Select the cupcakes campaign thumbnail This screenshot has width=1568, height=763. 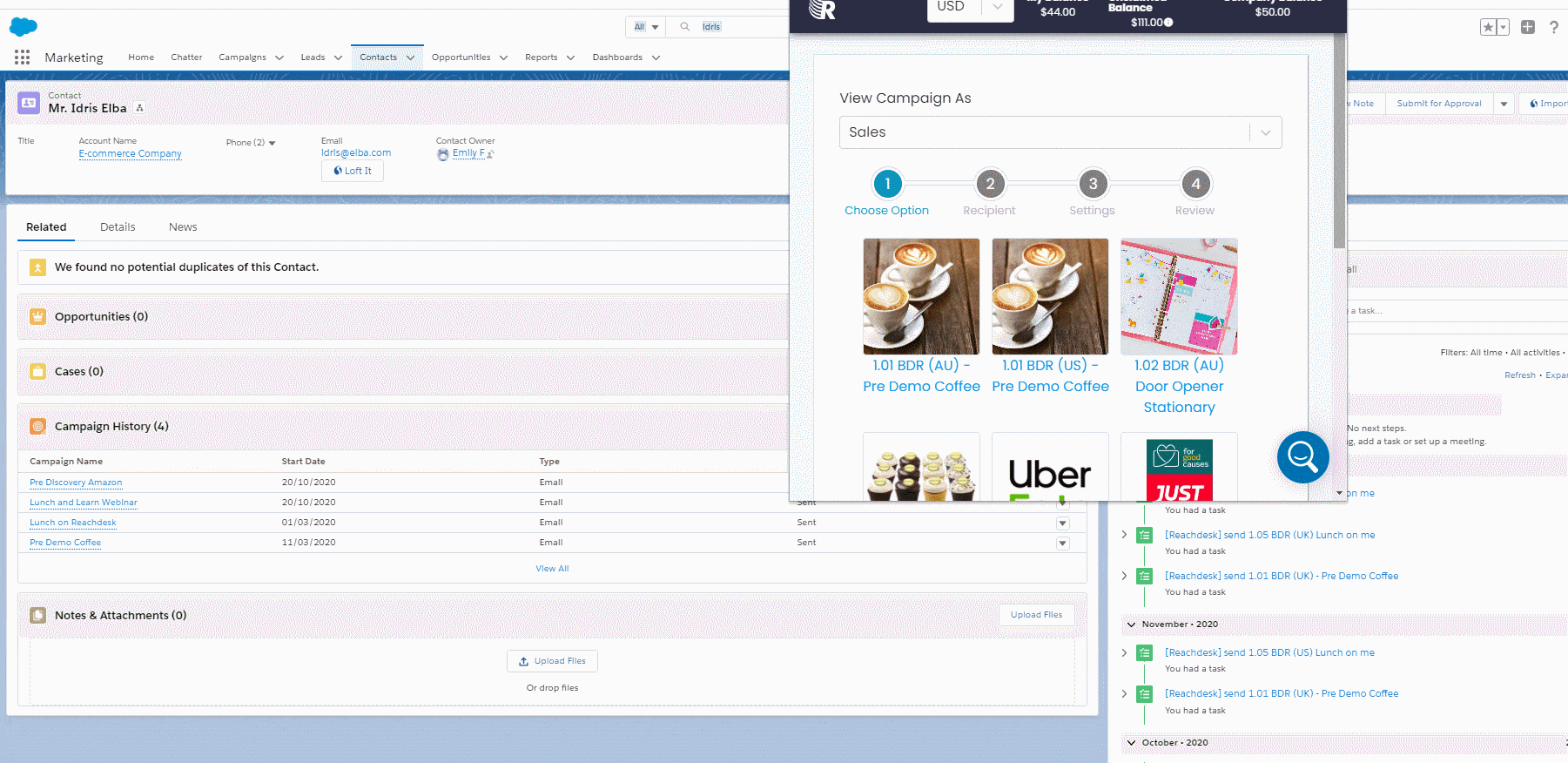tap(921, 467)
